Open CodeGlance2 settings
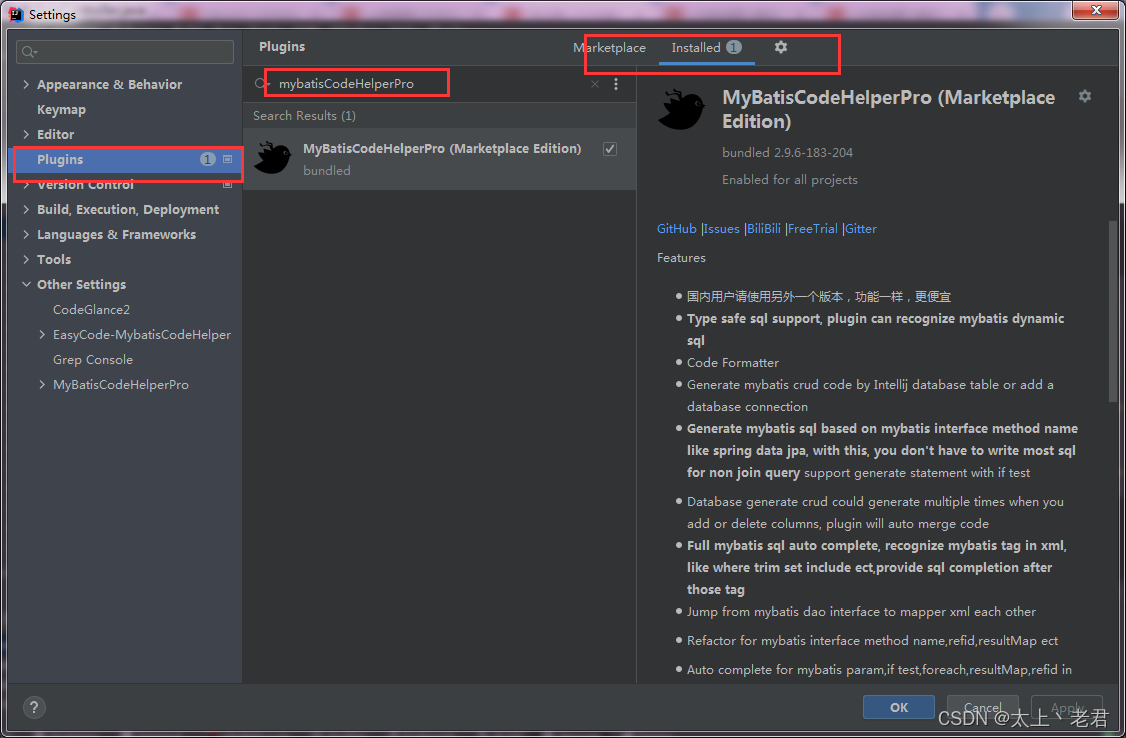The image size is (1126, 738). pos(91,309)
